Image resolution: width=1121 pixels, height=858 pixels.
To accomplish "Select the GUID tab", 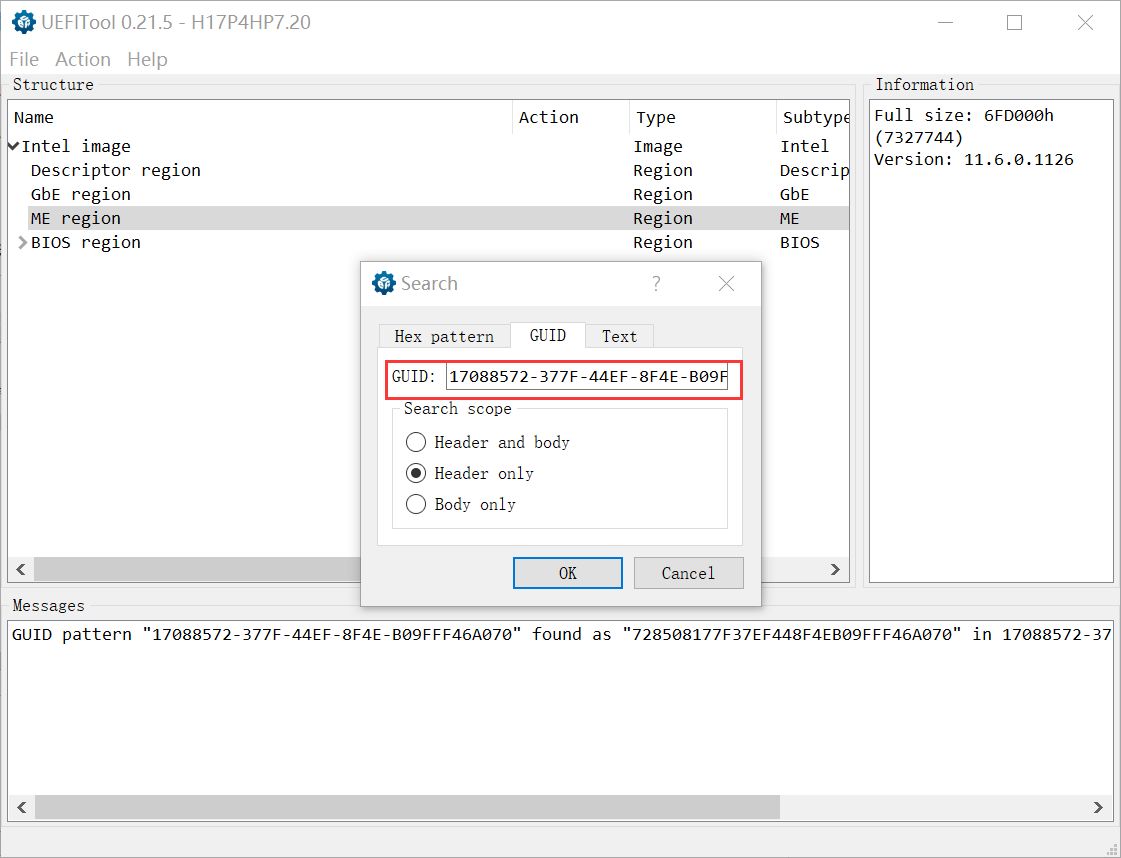I will pyautogui.click(x=548, y=335).
